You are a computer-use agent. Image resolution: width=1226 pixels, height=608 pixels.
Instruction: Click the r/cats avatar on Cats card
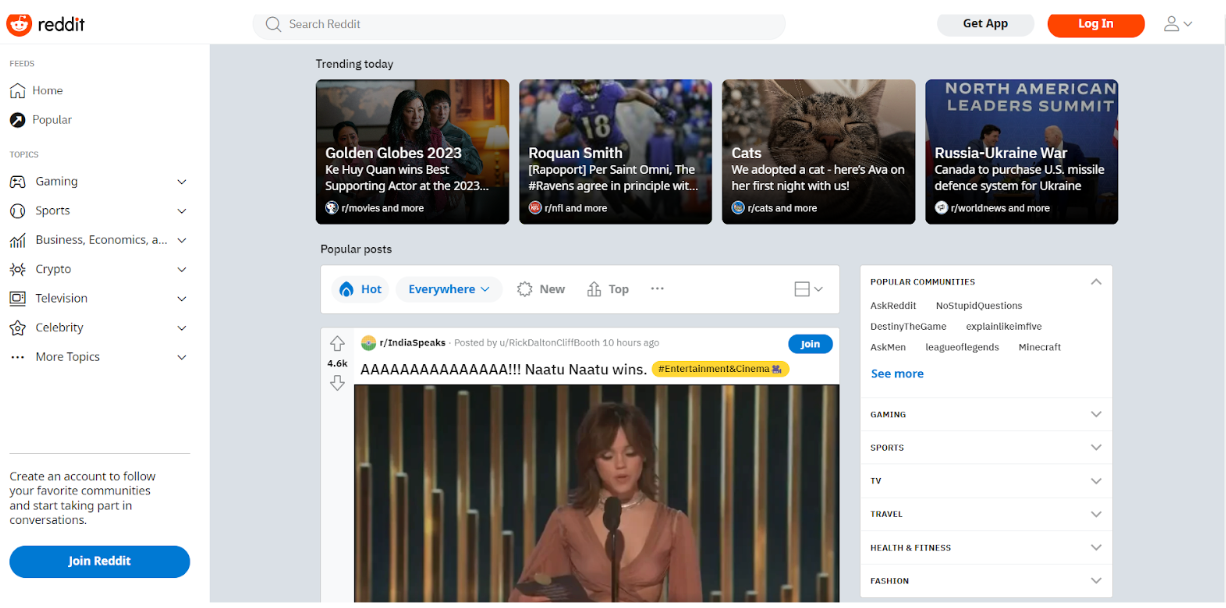coord(738,208)
